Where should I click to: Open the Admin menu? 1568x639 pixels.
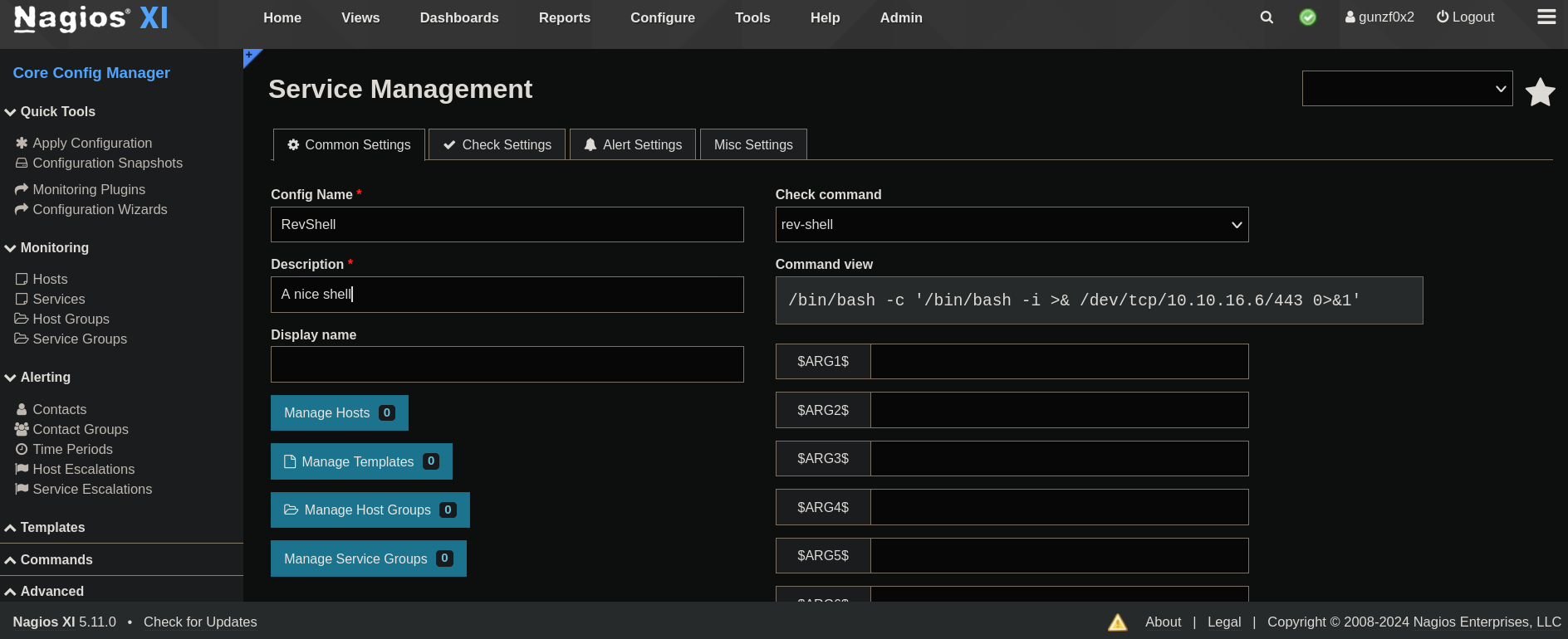coord(901,17)
